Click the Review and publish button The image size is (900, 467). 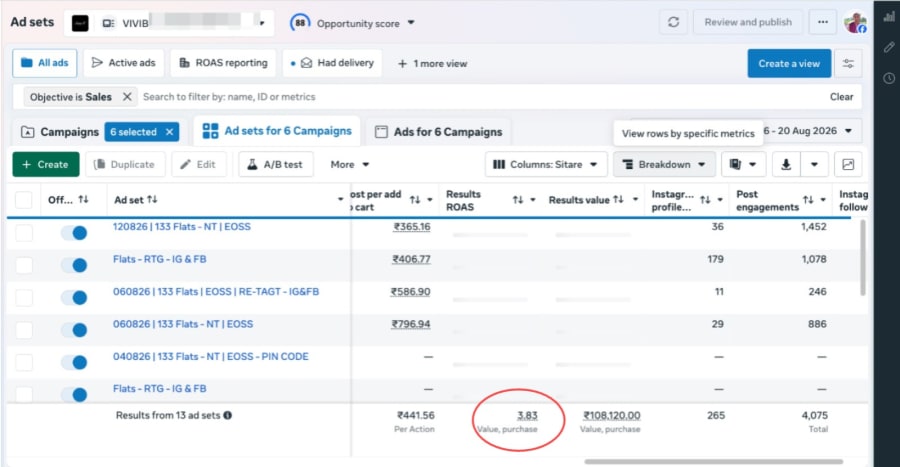tap(748, 22)
